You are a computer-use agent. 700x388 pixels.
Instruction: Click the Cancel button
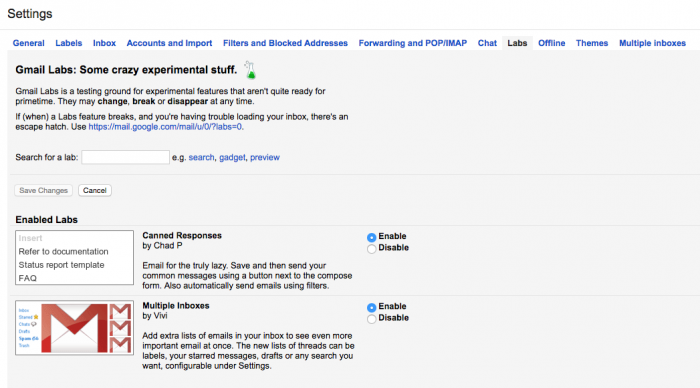(x=95, y=190)
